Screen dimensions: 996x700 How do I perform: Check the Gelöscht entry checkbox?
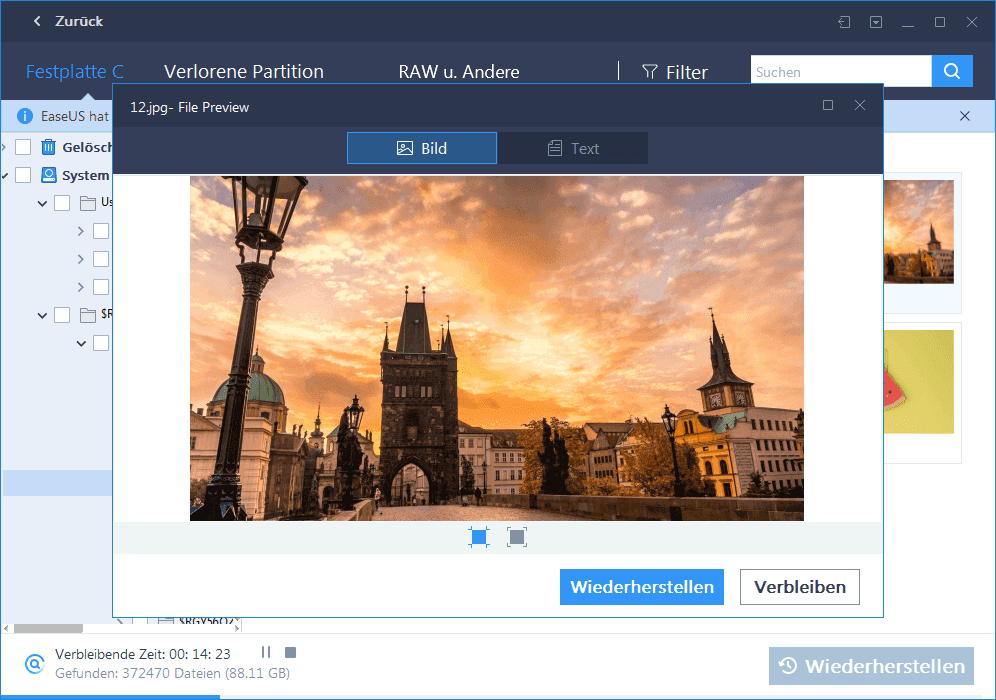coord(24,147)
